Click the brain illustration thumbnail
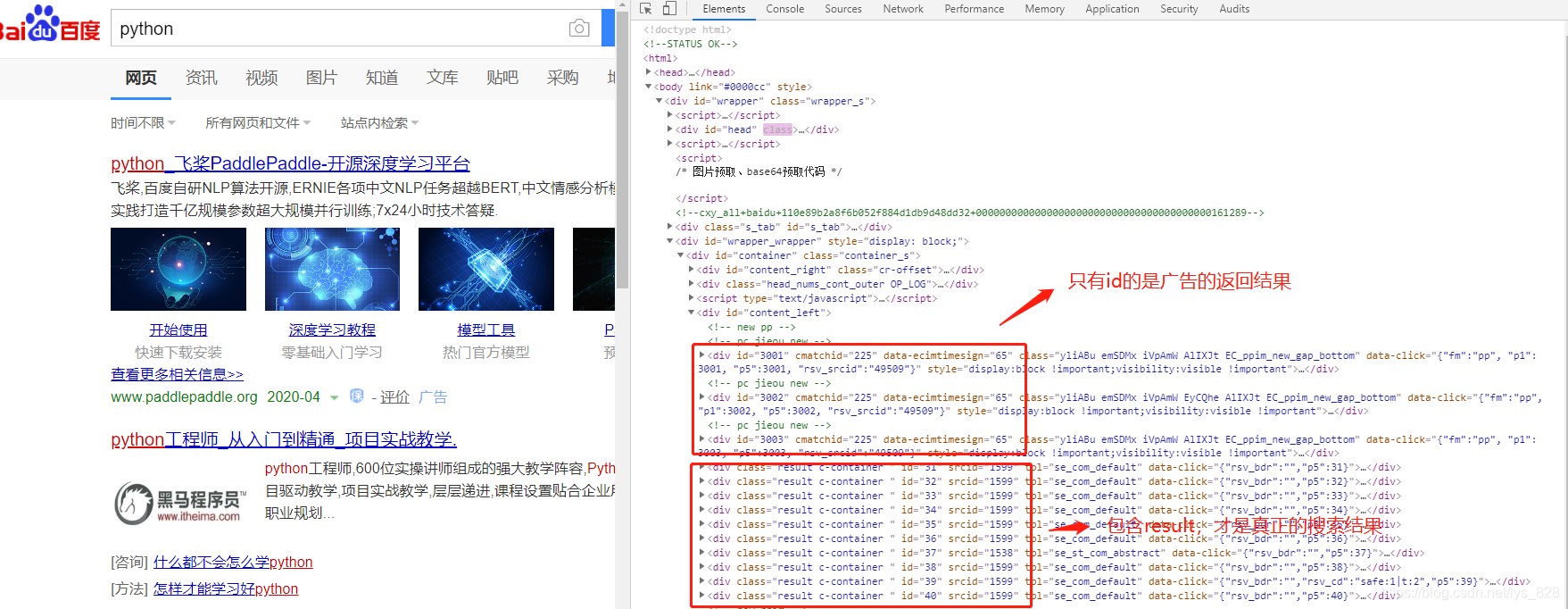1568x609 pixels. [x=332, y=269]
